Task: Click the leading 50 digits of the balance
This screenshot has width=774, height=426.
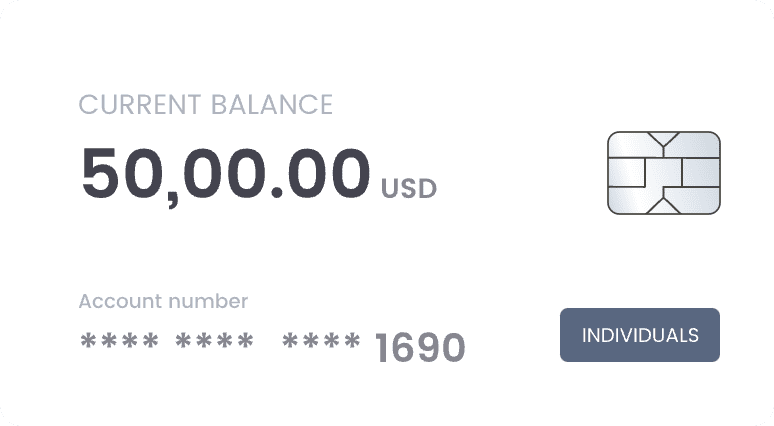Action: click(123, 173)
